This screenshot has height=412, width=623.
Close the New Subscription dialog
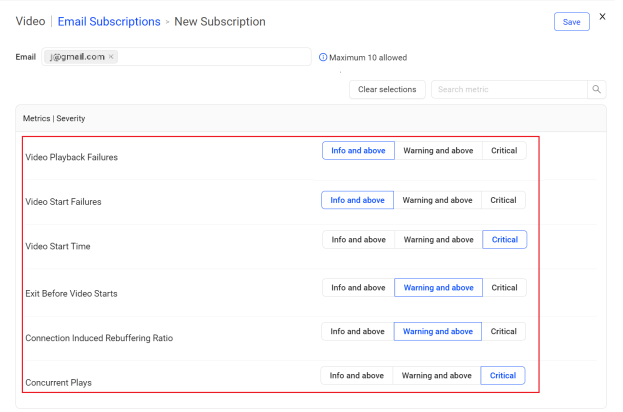(x=602, y=17)
